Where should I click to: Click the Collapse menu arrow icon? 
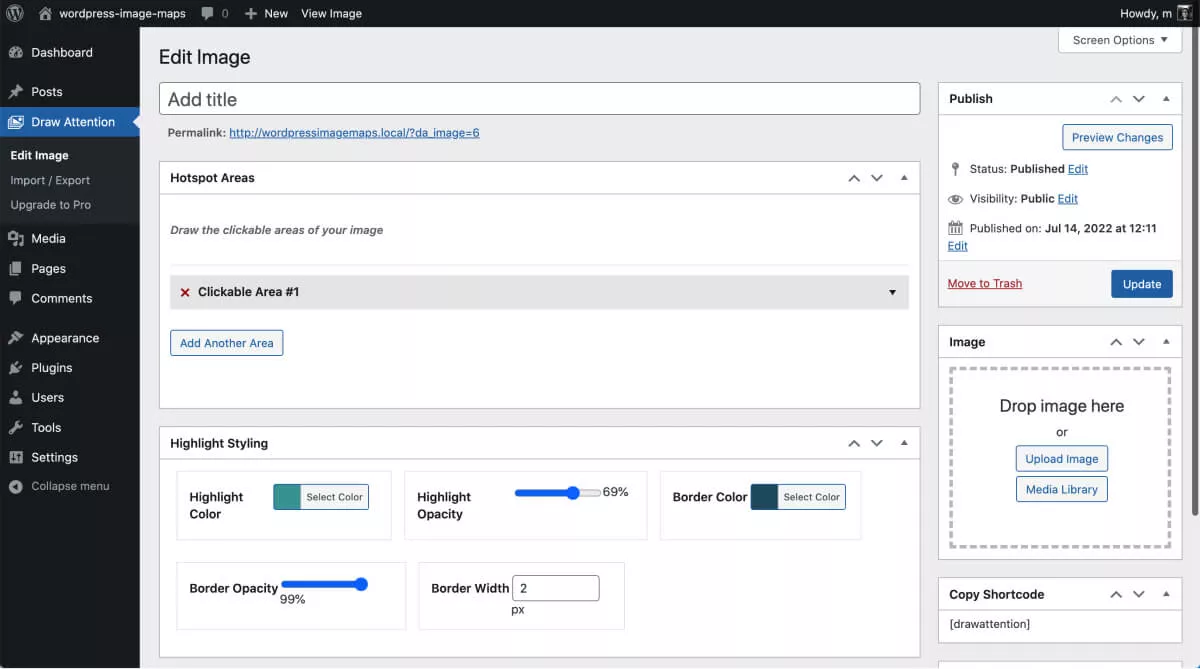pyautogui.click(x=15, y=487)
